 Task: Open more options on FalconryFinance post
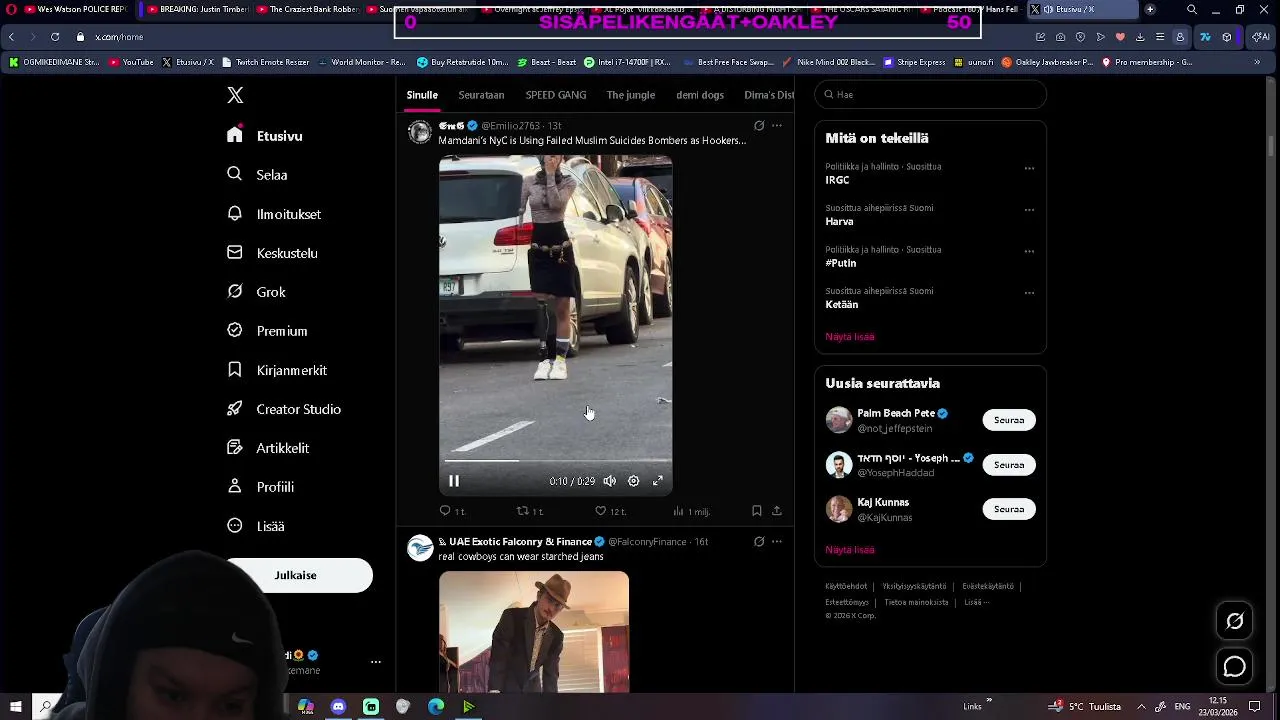pyautogui.click(x=777, y=542)
